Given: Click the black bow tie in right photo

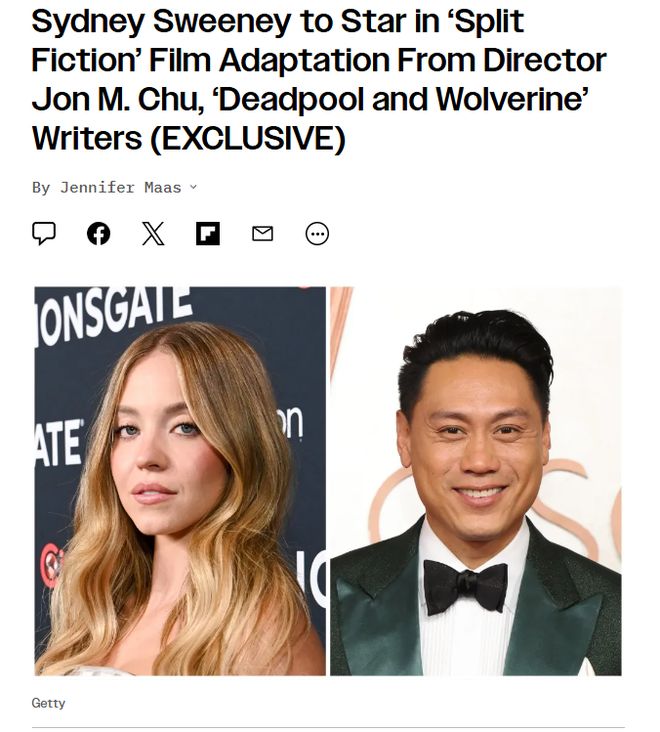Looking at the screenshot, I should coord(465,587).
